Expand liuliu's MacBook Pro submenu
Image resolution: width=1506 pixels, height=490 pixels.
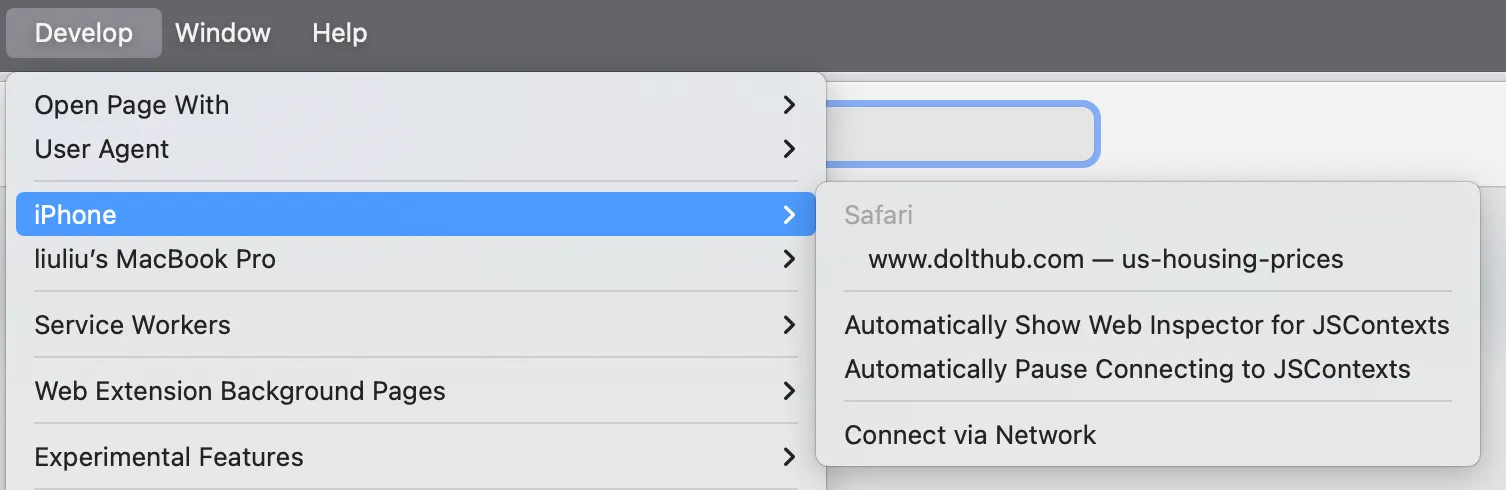[x=155, y=259]
